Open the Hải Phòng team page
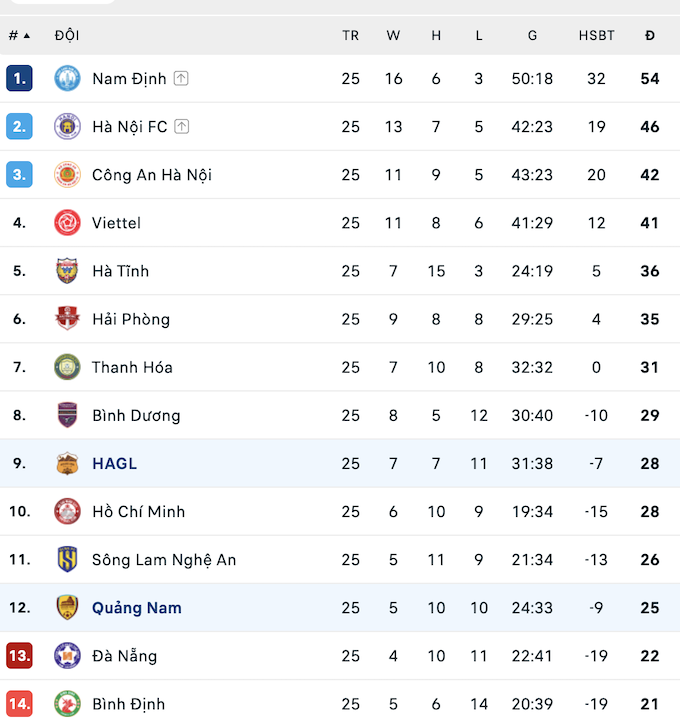 (x=131, y=319)
